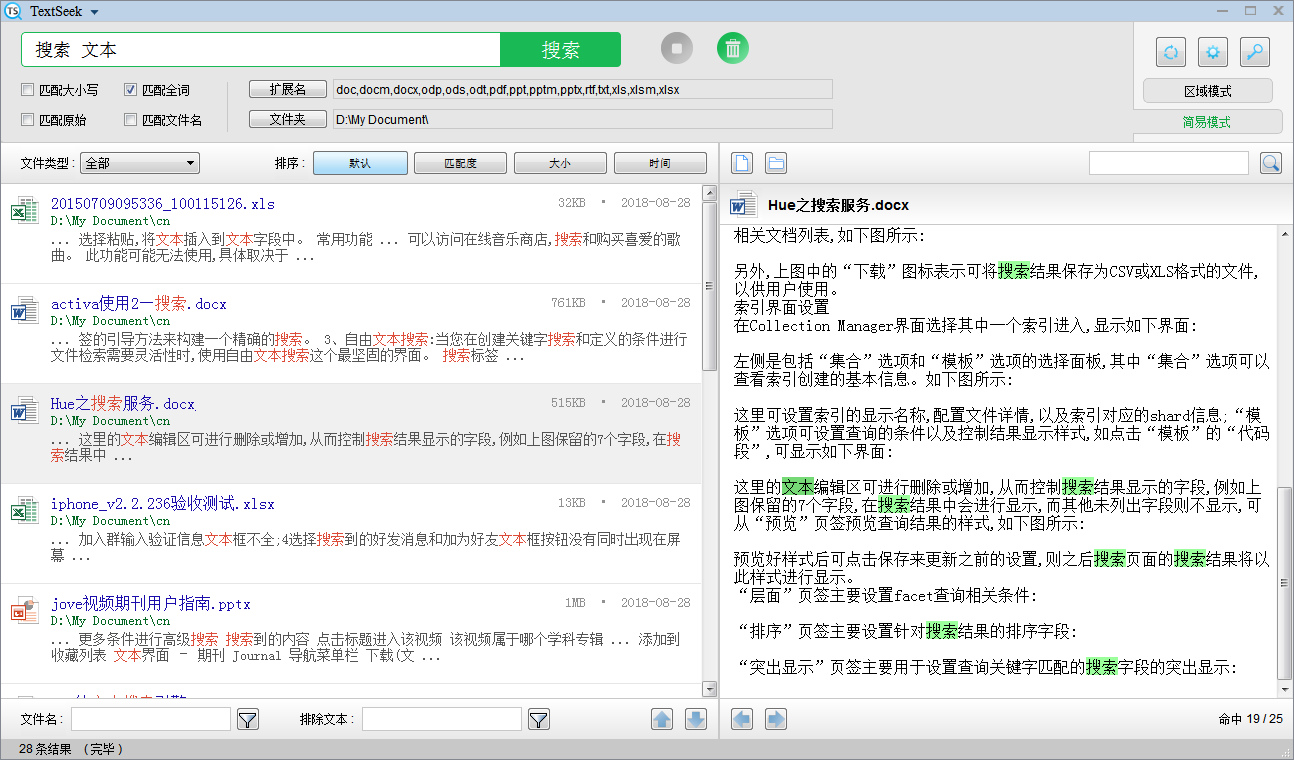Click the blank document icon in preview toolbar
The width and height of the screenshot is (1294, 760).
pos(742,163)
